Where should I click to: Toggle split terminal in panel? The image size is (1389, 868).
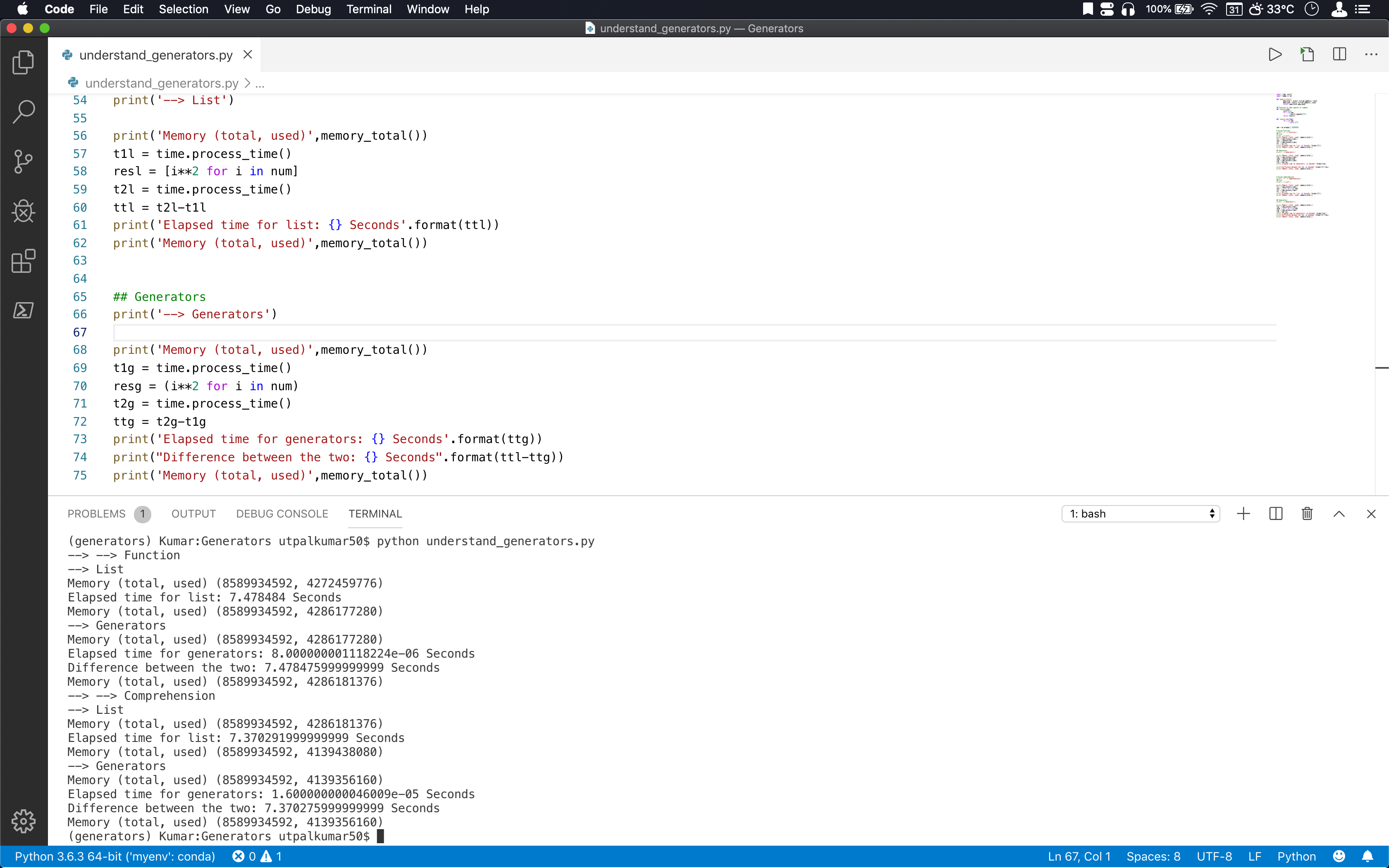1275,514
